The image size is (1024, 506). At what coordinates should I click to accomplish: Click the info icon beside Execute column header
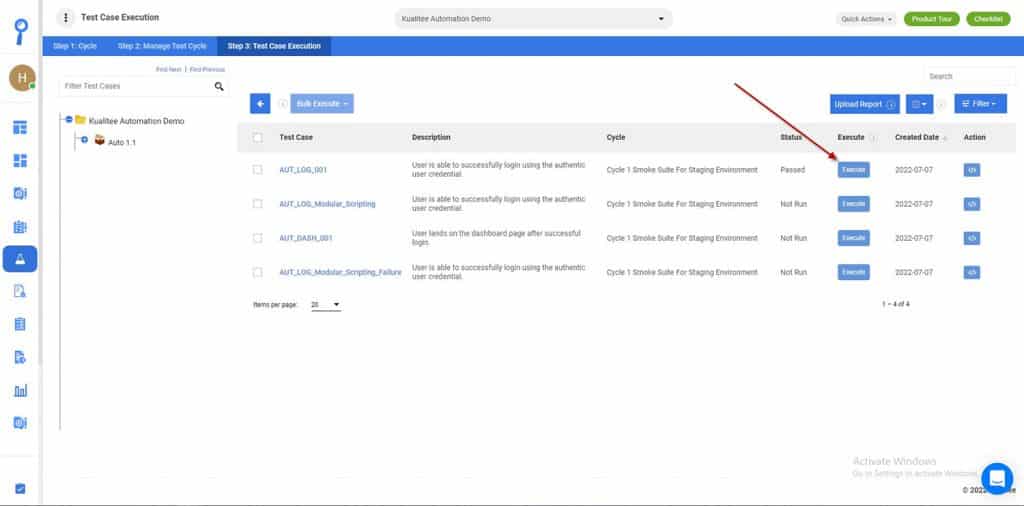click(x=873, y=138)
